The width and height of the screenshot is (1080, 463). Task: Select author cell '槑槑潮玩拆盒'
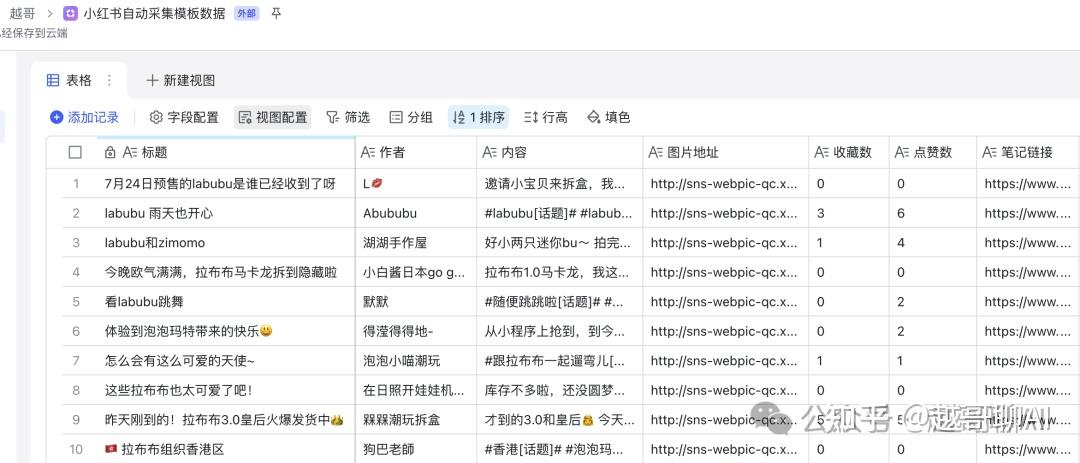(x=416, y=420)
